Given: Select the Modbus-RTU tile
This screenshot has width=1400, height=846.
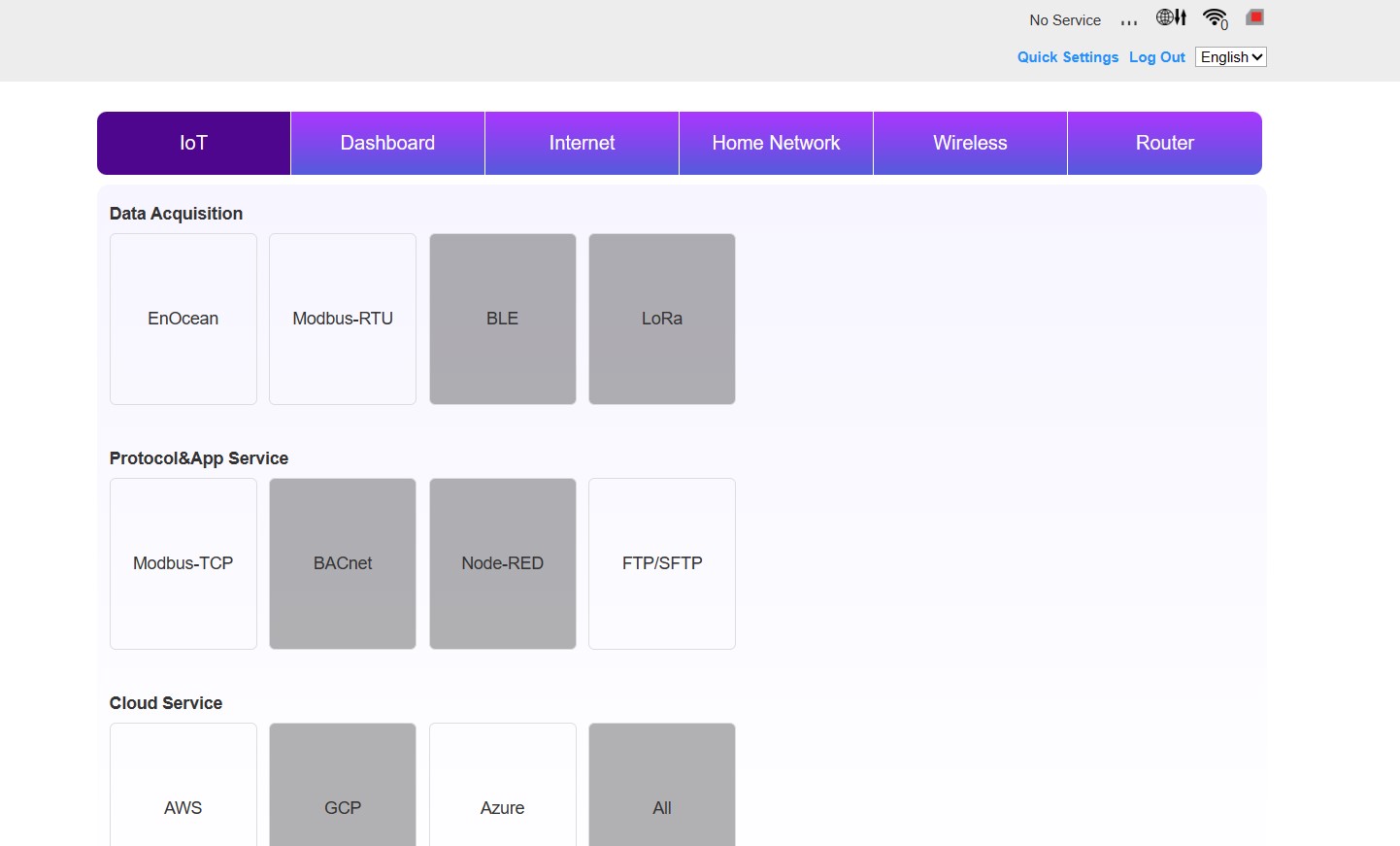Looking at the screenshot, I should click(343, 319).
